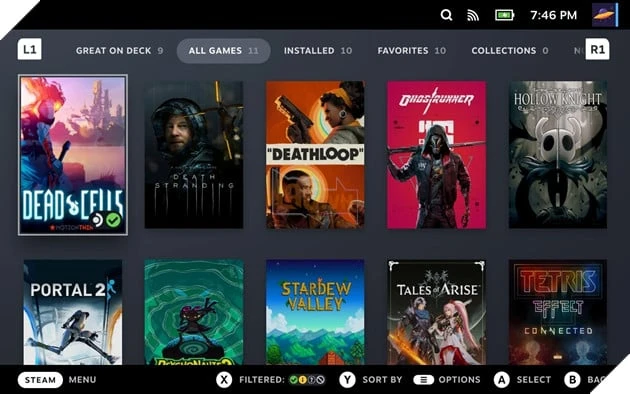Viewport: 630px width, 394px height.
Task: Click the B button glyph
Action: point(573,380)
